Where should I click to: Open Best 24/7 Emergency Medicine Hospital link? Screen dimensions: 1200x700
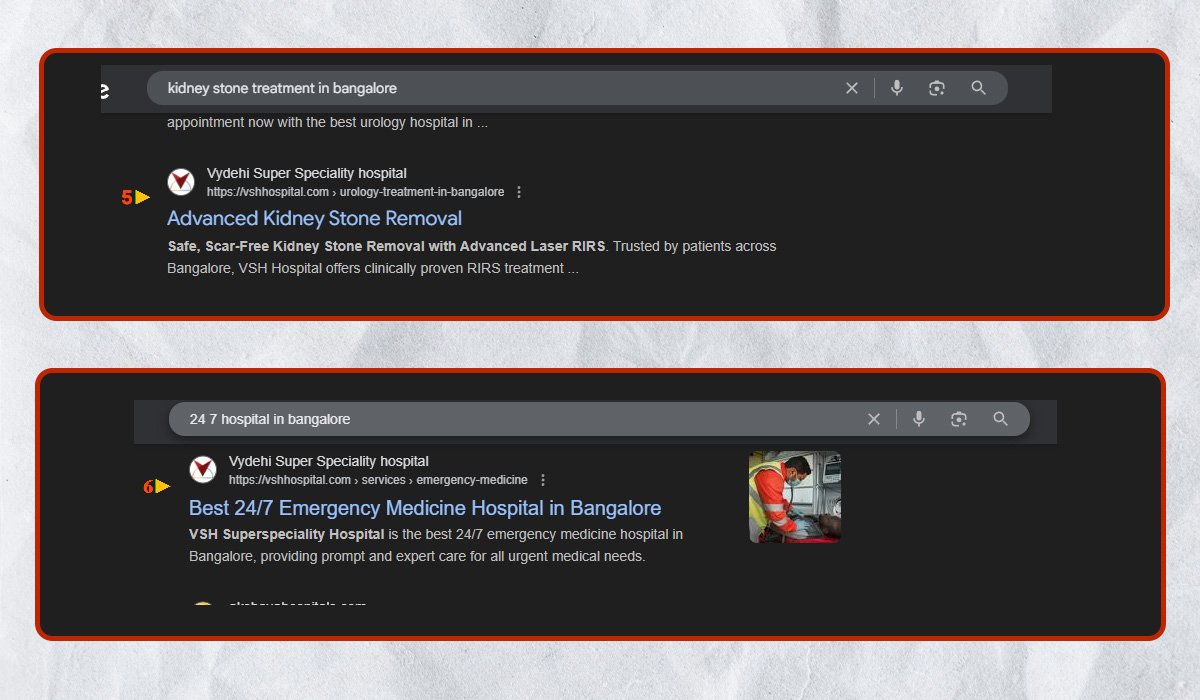[425, 508]
